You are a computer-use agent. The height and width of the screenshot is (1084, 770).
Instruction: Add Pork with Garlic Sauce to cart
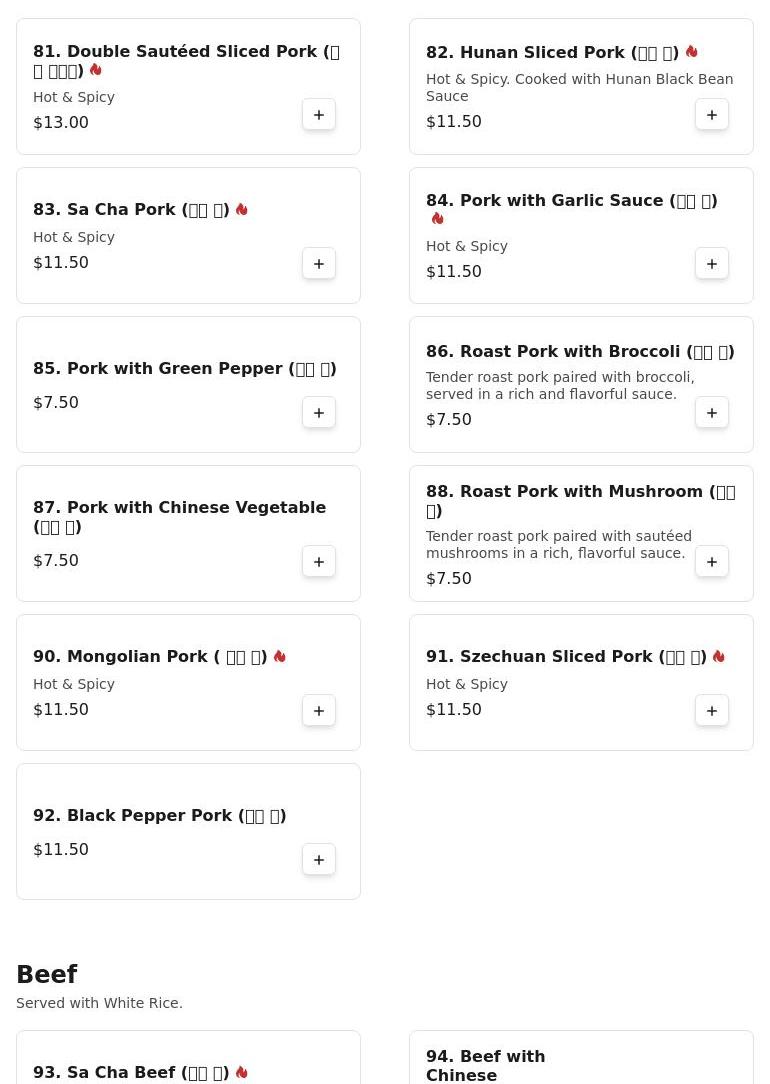pos(712,264)
